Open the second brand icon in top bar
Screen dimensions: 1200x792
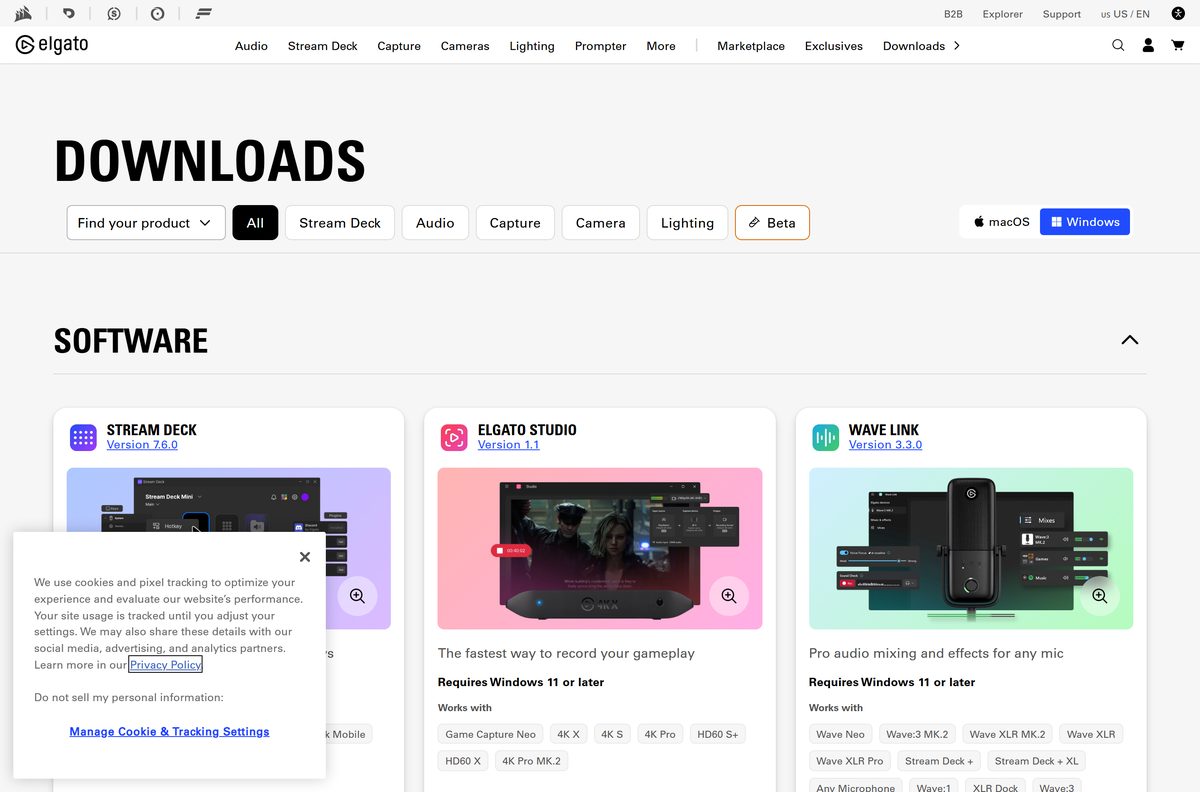pyautogui.click(x=69, y=14)
